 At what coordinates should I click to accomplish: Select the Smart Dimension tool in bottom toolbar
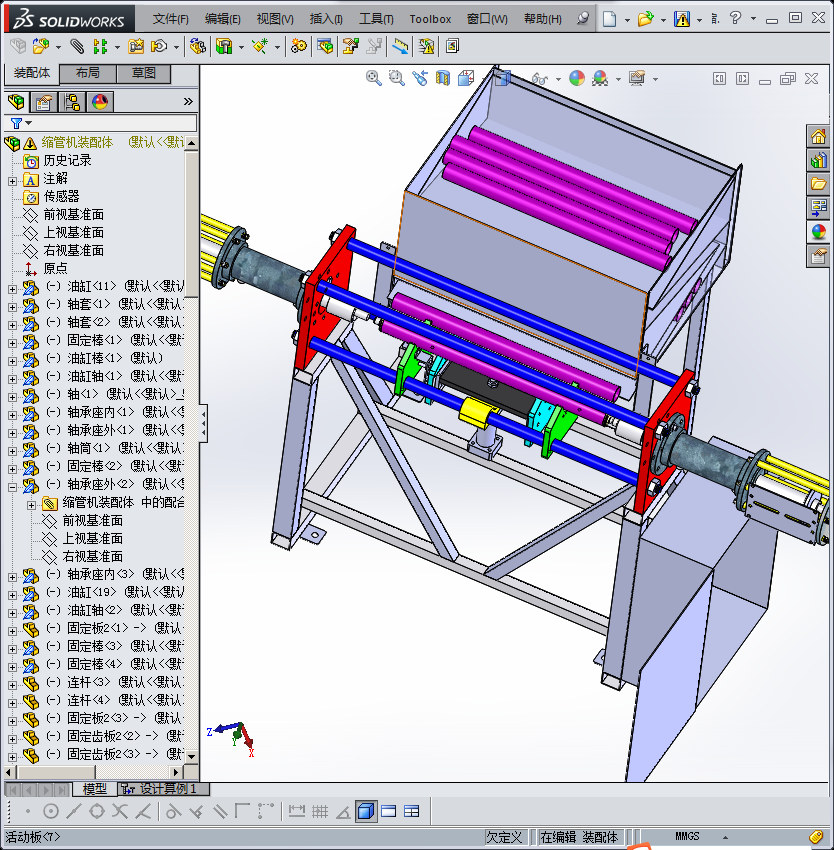click(297, 811)
